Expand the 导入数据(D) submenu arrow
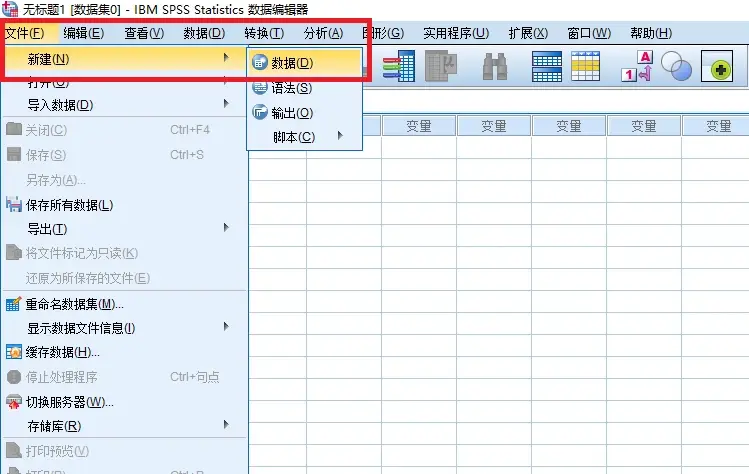Screen dimensions: 749x474 tap(226, 104)
